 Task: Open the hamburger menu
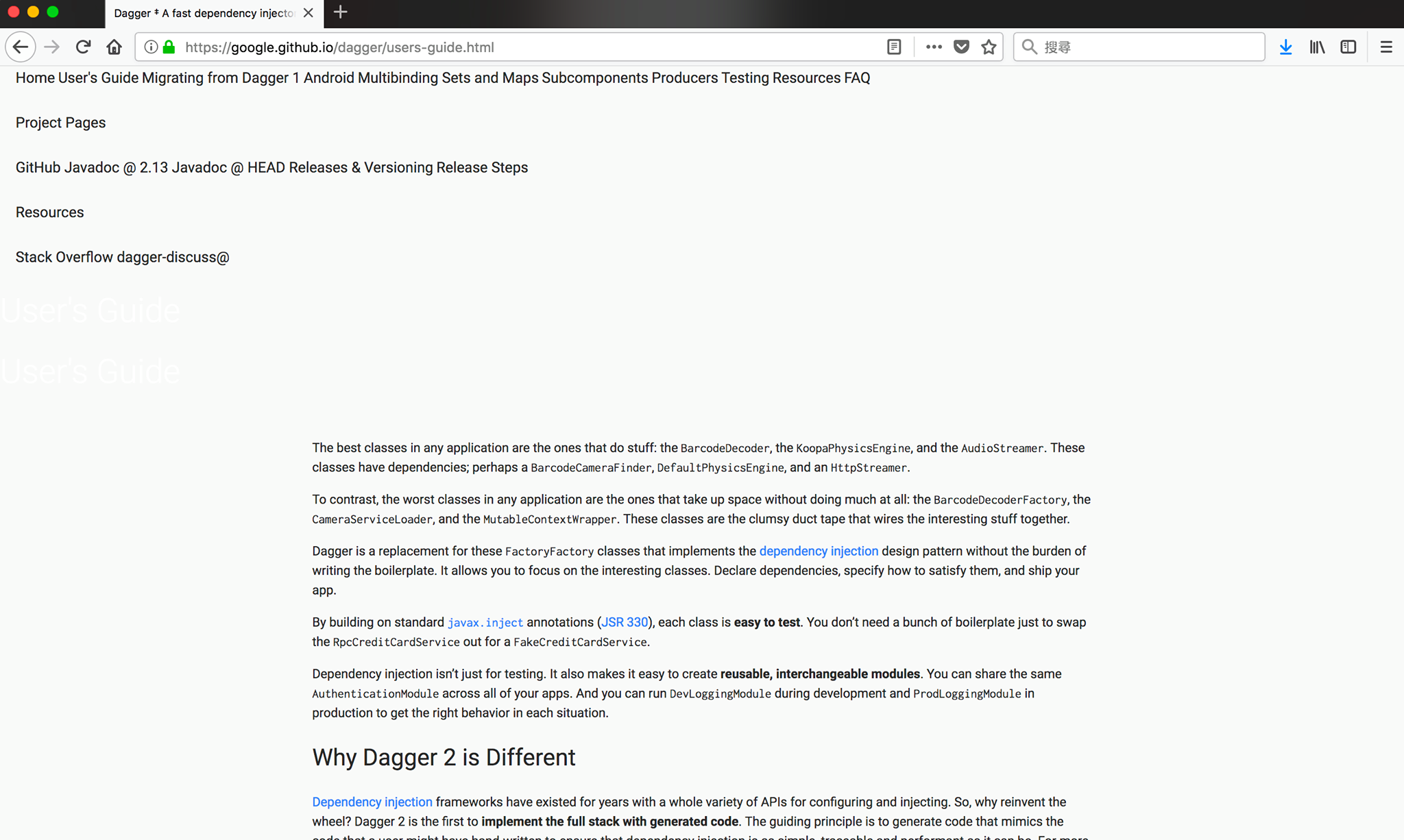click(x=1386, y=47)
